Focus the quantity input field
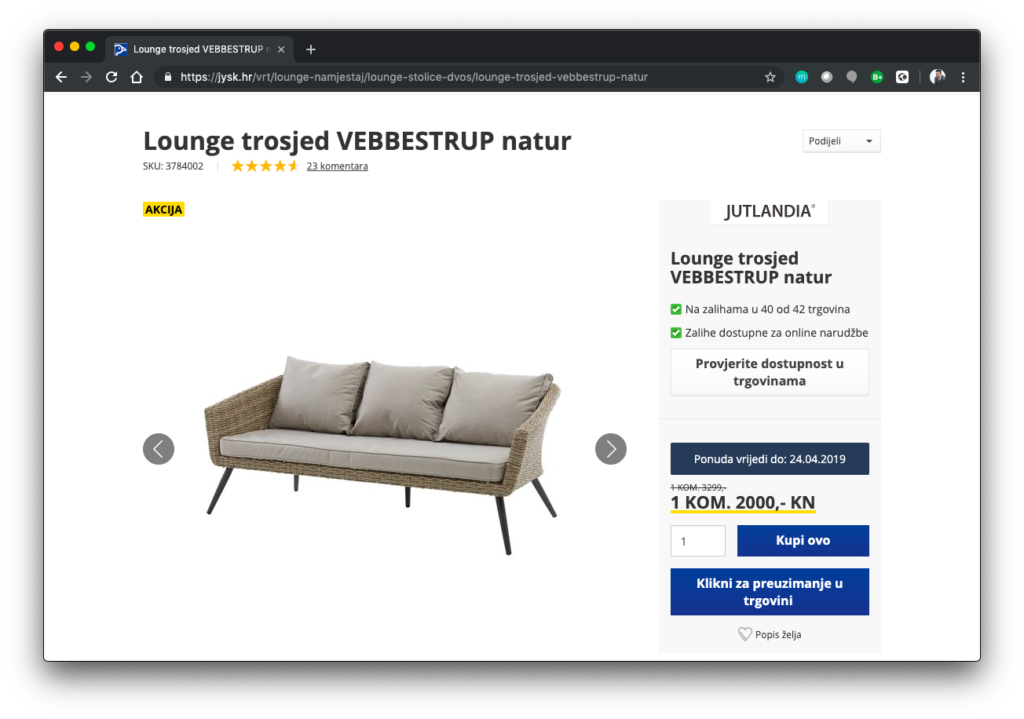Image resolution: width=1024 pixels, height=719 pixels. click(x=697, y=541)
